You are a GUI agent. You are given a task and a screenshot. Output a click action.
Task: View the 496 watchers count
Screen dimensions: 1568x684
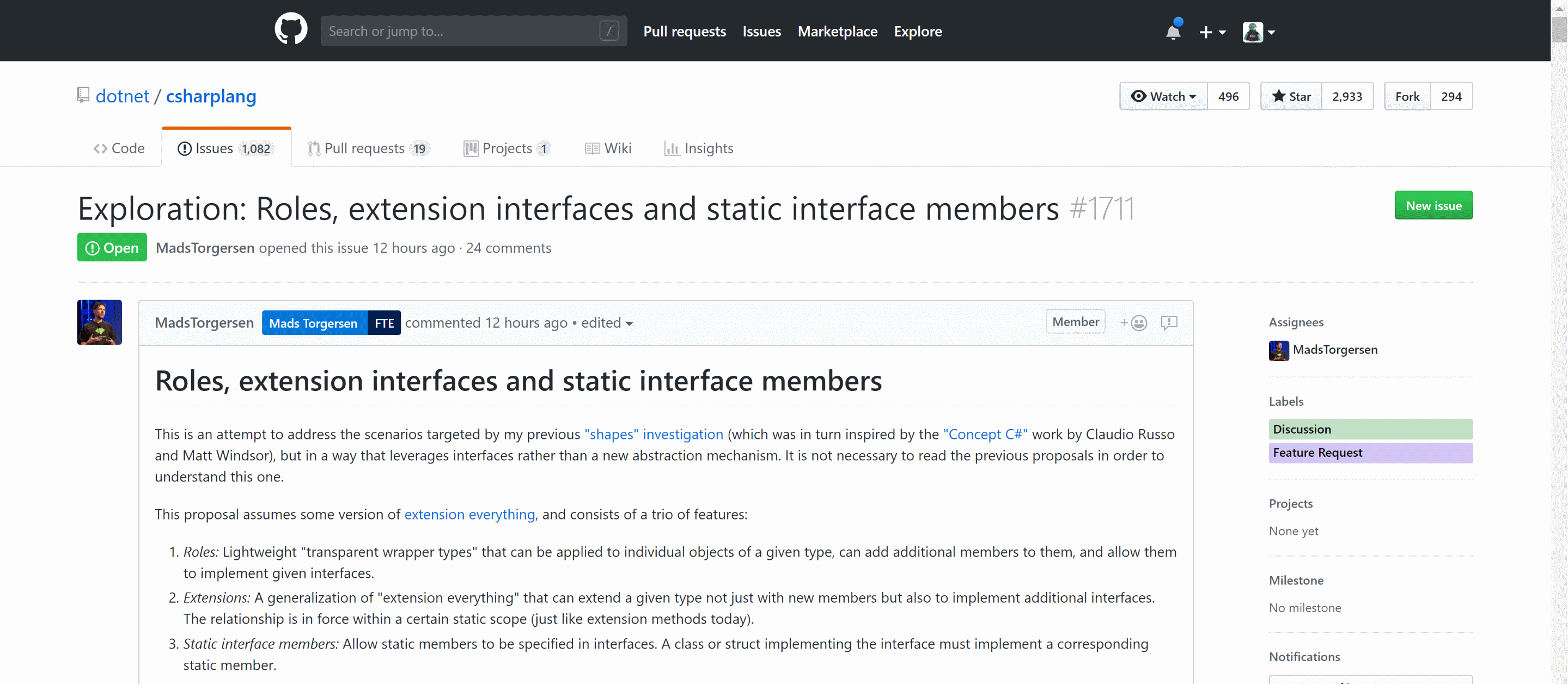tap(1228, 96)
